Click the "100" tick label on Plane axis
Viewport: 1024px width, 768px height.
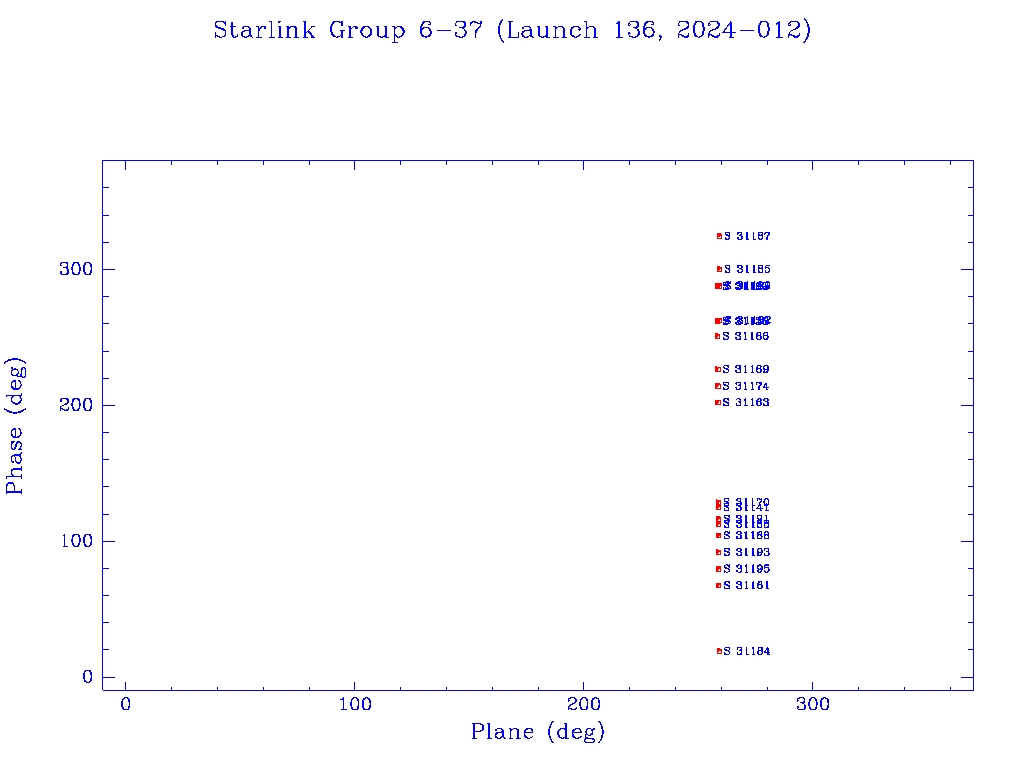pyautogui.click(x=355, y=704)
